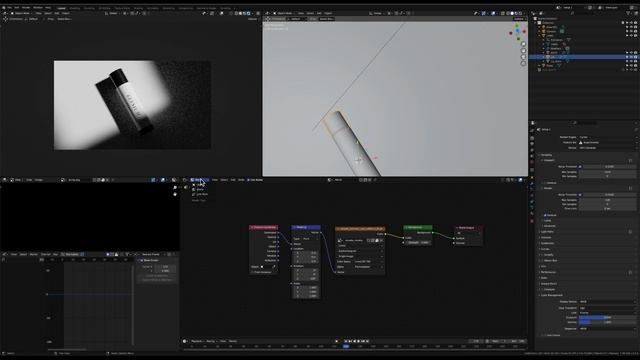Toggle eye visibility on highlighted outliner row
Viewport: 640px width, 360px height.
click(x=631, y=57)
